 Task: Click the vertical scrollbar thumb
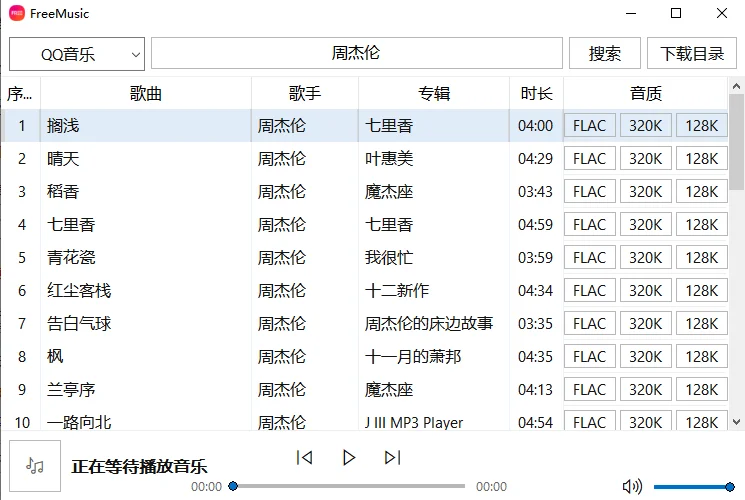pyautogui.click(x=736, y=142)
